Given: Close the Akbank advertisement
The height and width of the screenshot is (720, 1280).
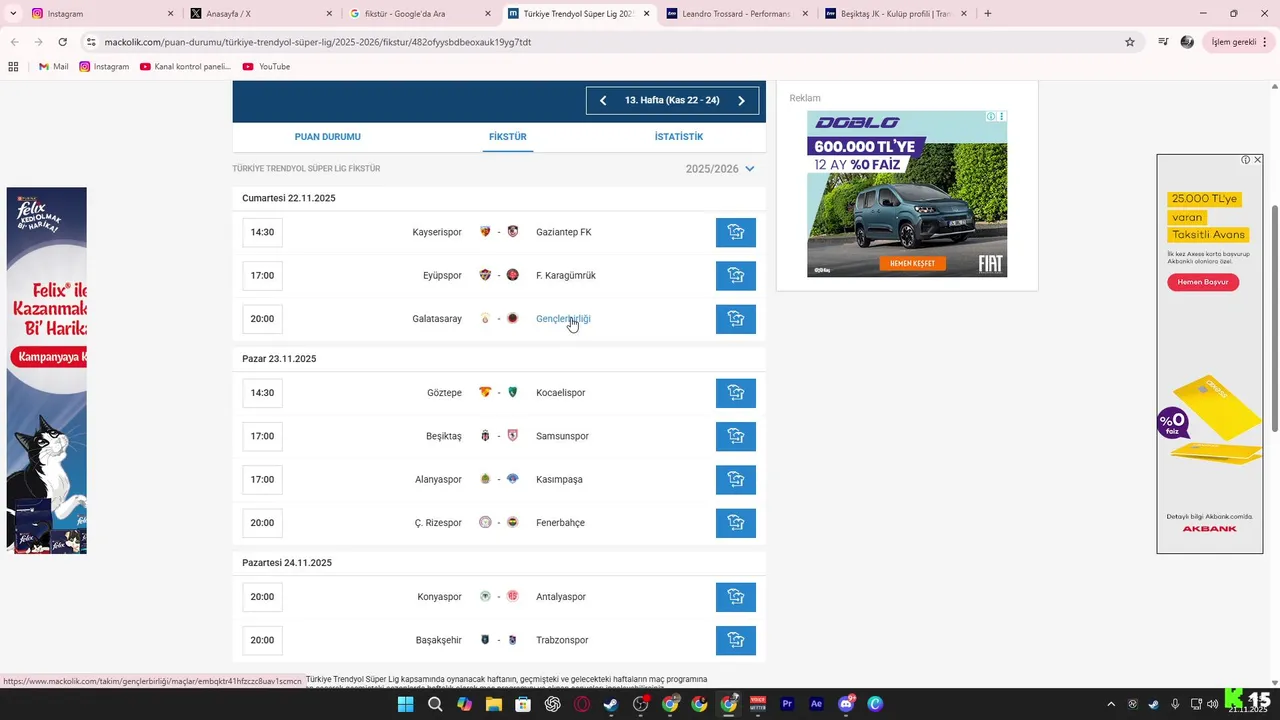Looking at the screenshot, I should pos(1257,160).
